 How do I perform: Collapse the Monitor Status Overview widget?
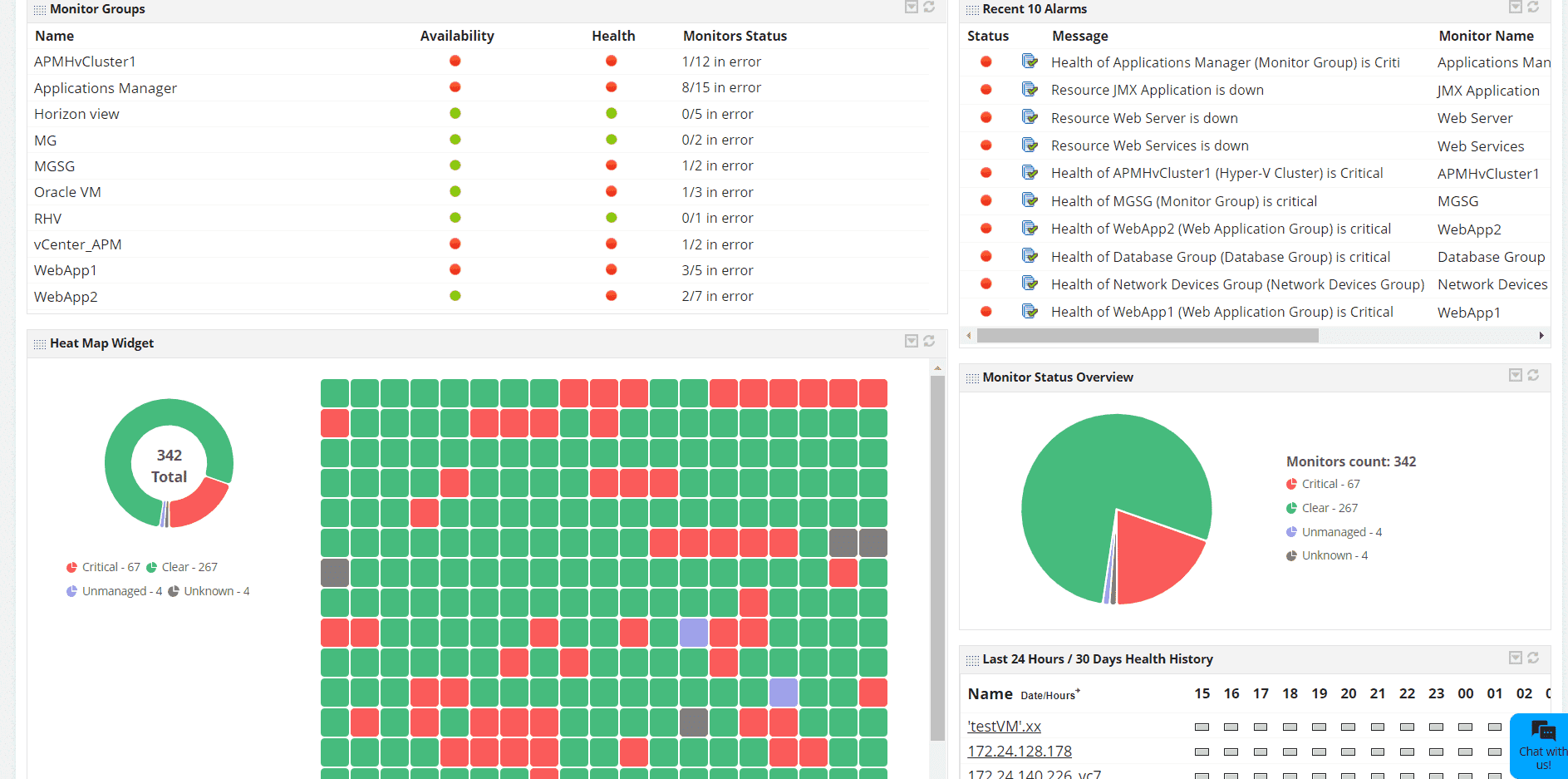(1515, 376)
